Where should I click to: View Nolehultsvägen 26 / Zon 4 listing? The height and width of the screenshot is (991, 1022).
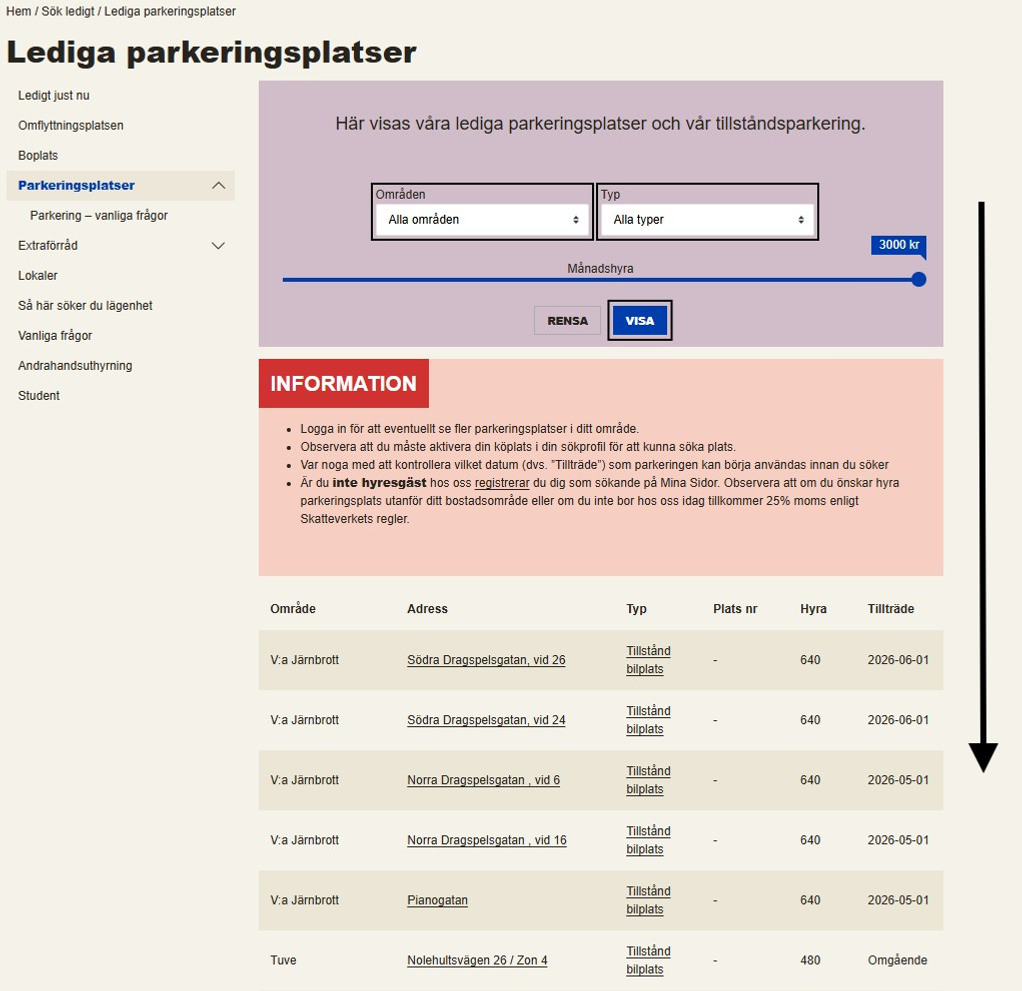click(x=477, y=960)
